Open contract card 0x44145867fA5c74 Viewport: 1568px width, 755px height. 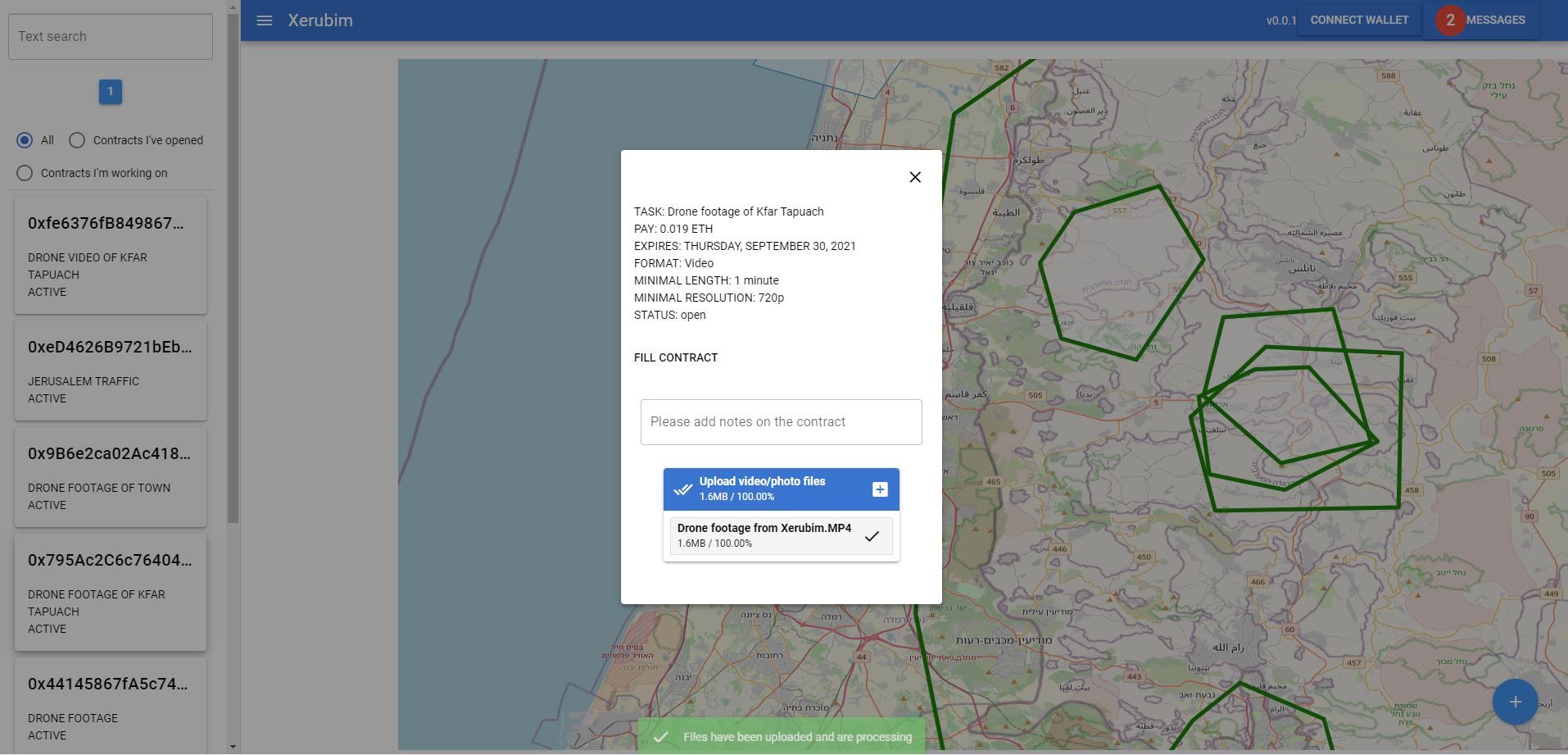[111, 707]
